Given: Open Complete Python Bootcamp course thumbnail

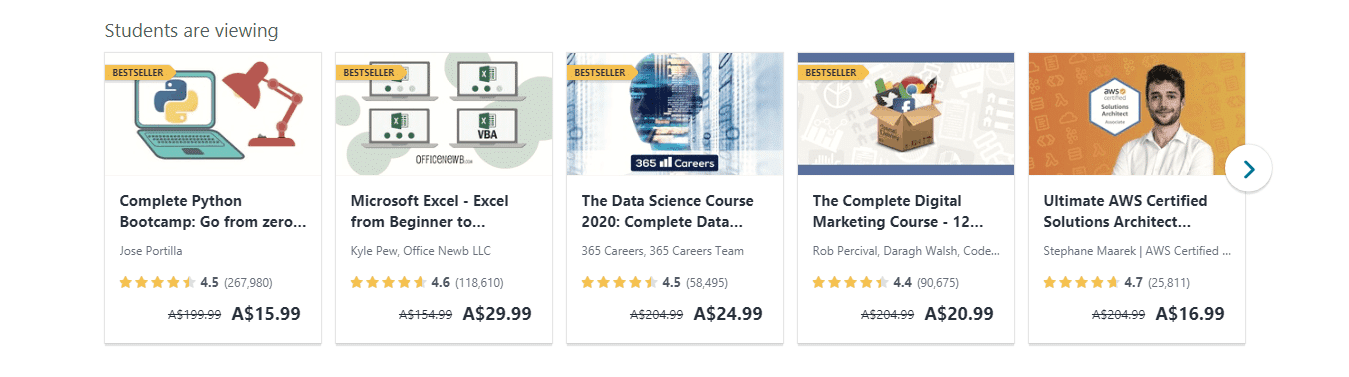Looking at the screenshot, I should point(213,114).
